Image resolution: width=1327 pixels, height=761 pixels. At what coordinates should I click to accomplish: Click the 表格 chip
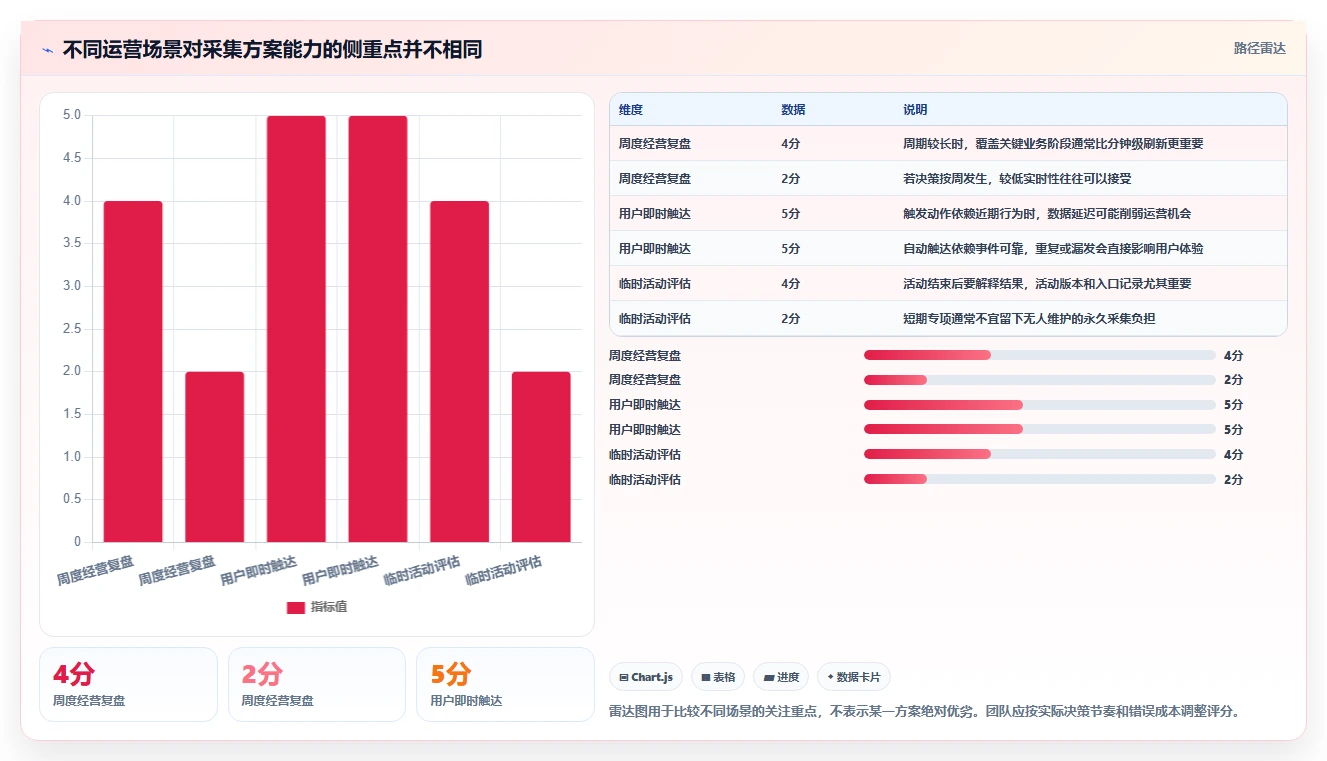[717, 677]
